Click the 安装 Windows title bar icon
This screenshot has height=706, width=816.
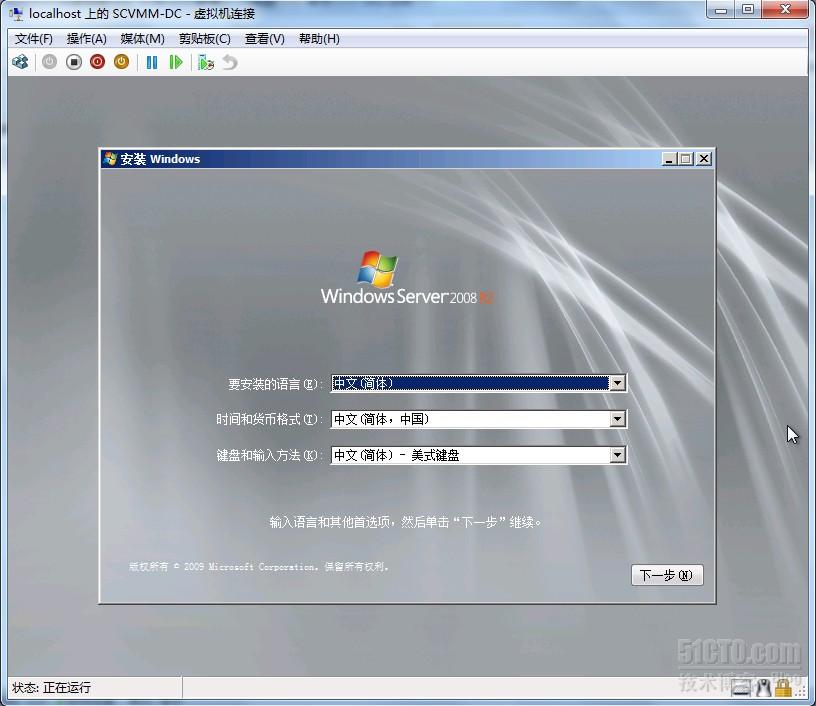click(x=110, y=159)
